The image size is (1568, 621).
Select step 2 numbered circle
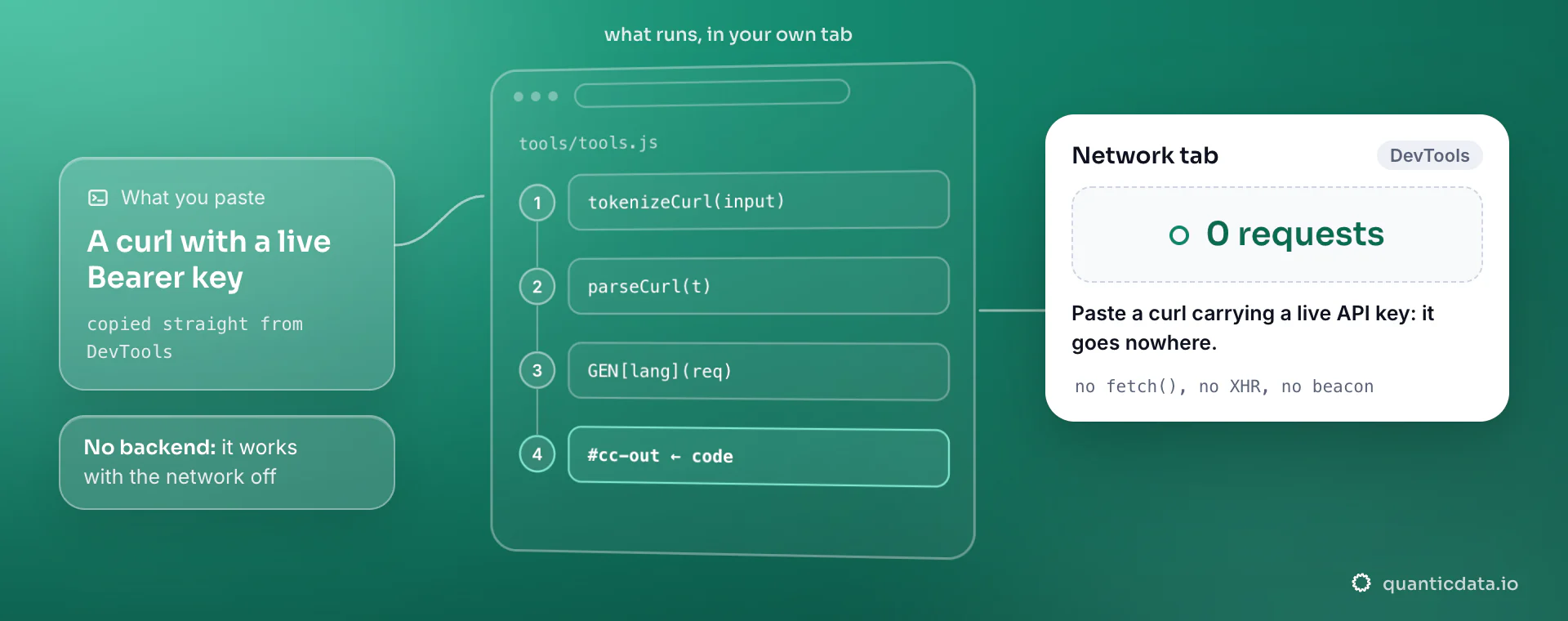[537, 287]
